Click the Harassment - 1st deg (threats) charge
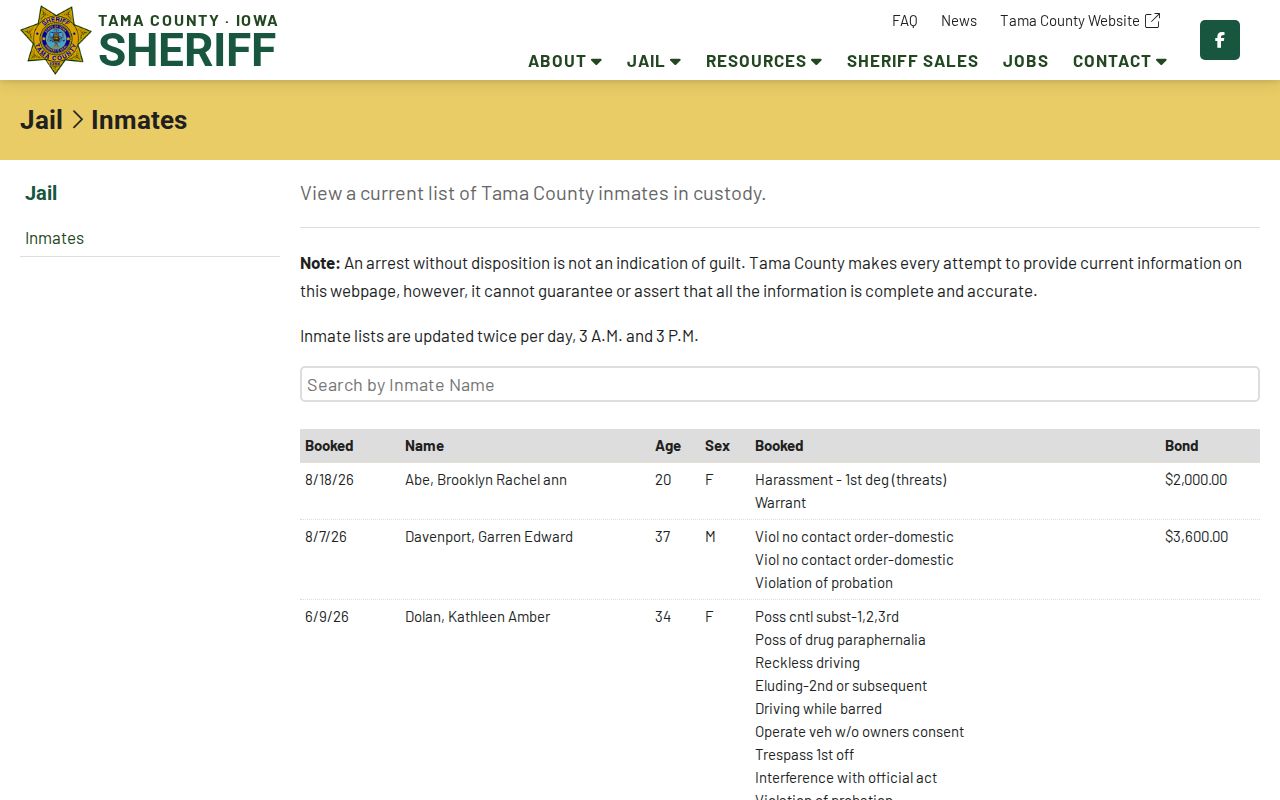The height and width of the screenshot is (800, 1280). [x=851, y=480]
